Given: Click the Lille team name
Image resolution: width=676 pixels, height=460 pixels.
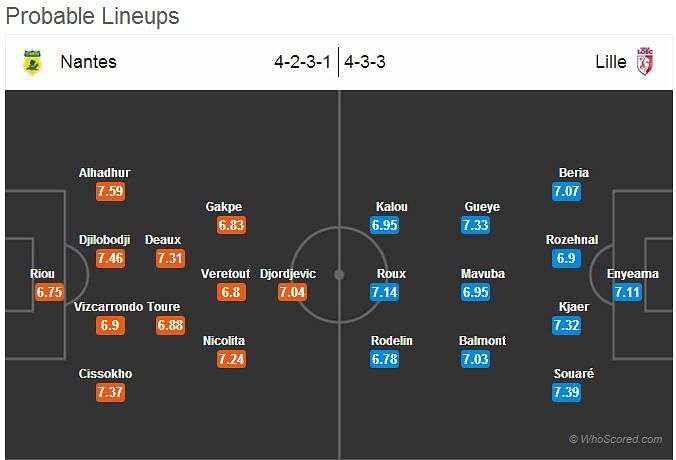Looking at the screenshot, I should (x=610, y=62).
